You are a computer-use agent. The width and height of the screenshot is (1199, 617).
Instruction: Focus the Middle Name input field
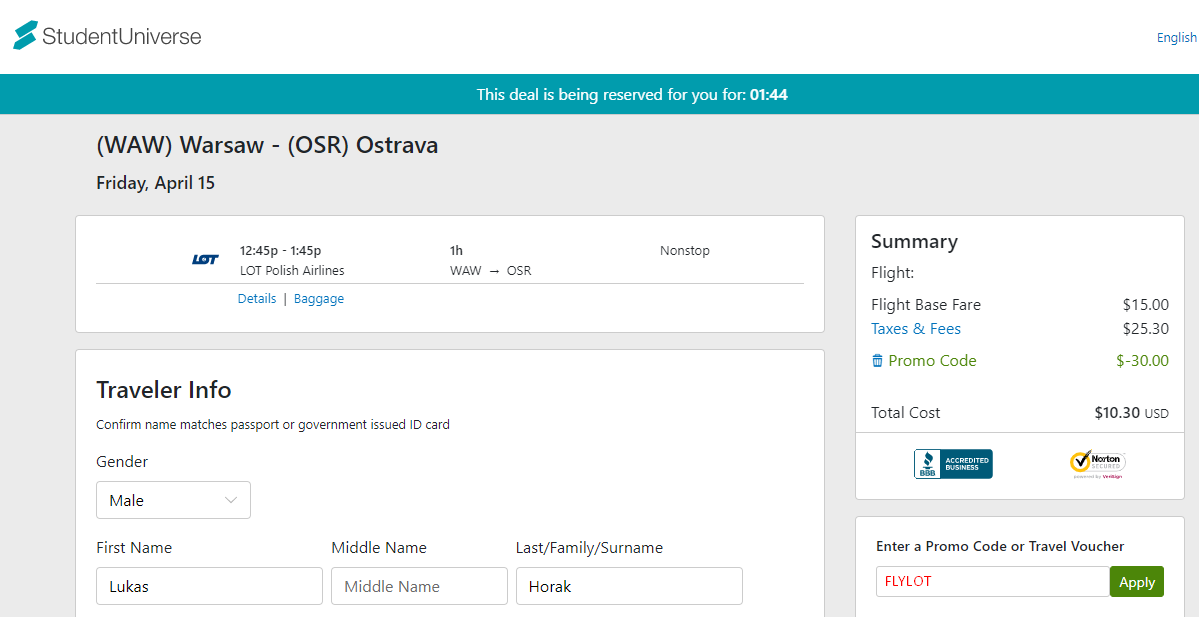click(x=419, y=586)
